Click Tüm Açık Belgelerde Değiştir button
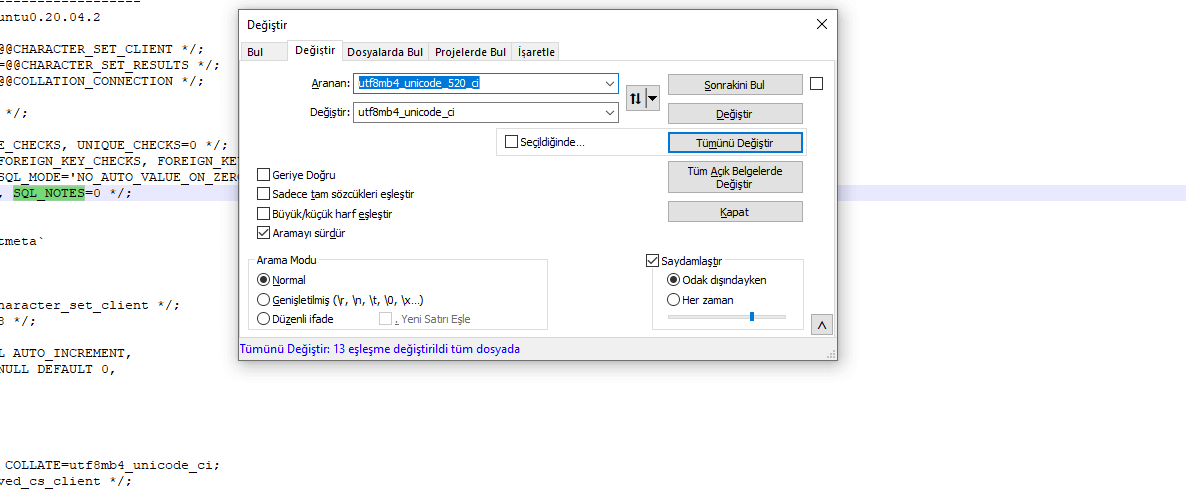The height and width of the screenshot is (500, 1186). click(x=735, y=177)
